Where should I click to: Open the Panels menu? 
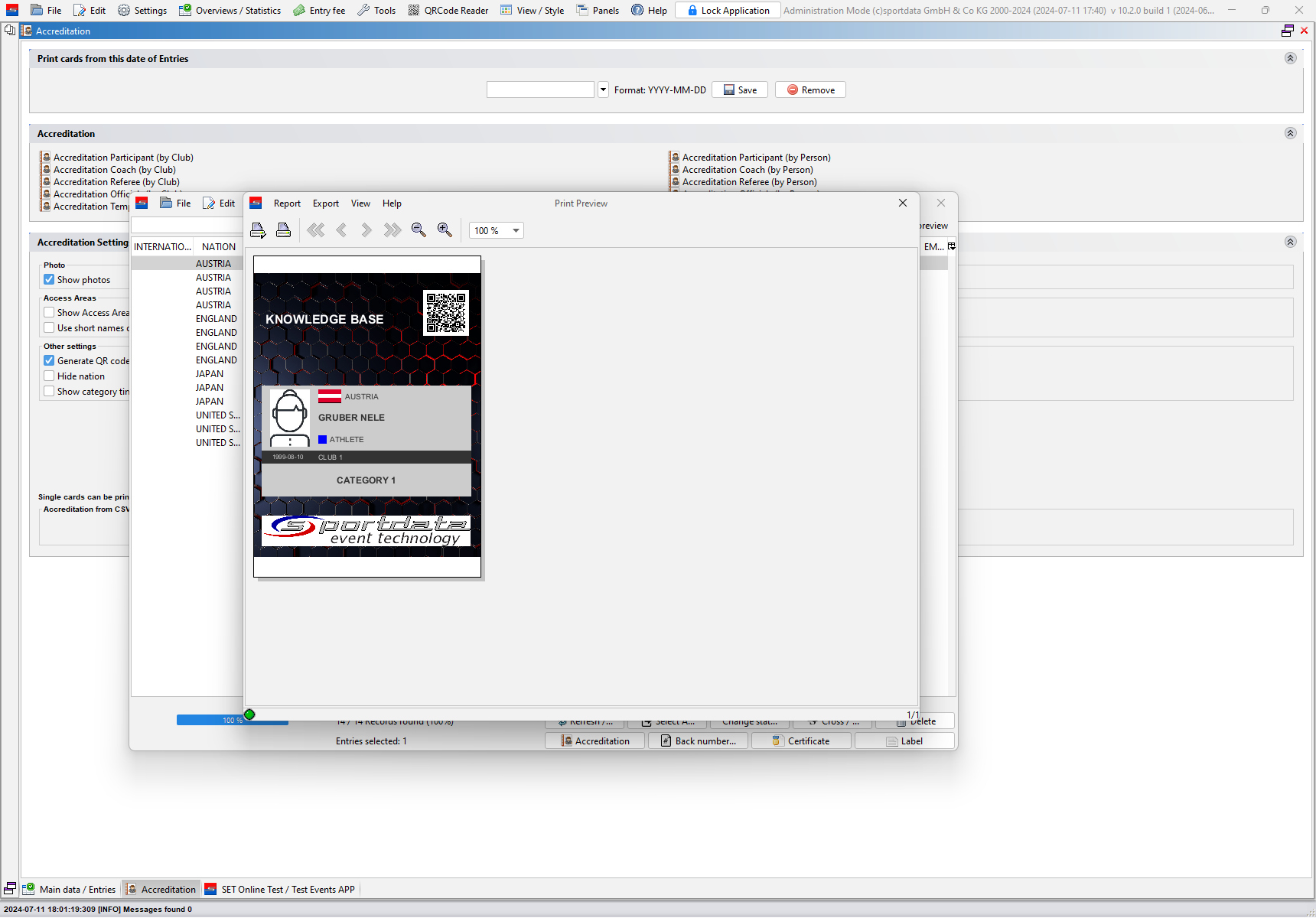(x=598, y=10)
